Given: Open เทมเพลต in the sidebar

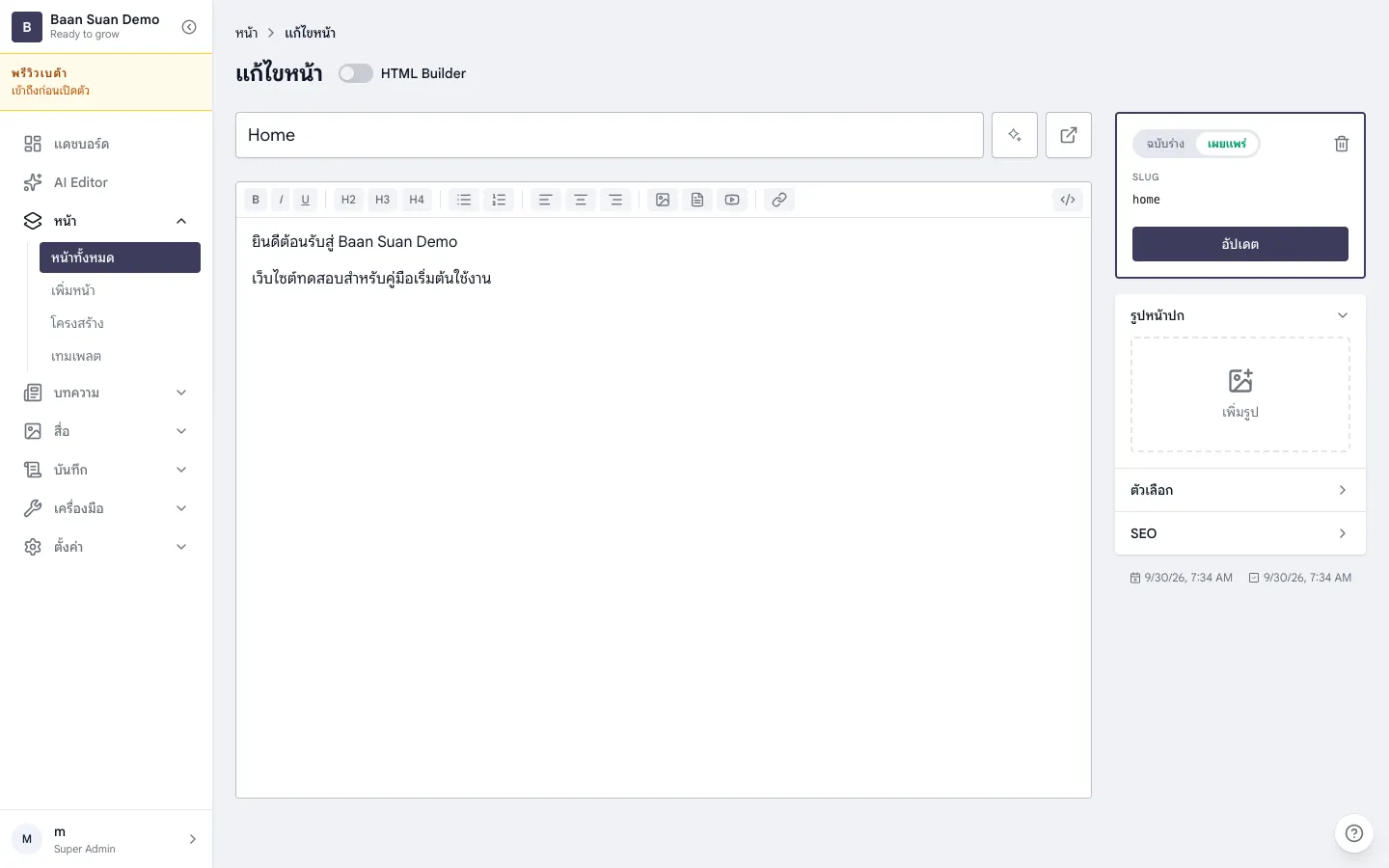Looking at the screenshot, I should [120, 356].
